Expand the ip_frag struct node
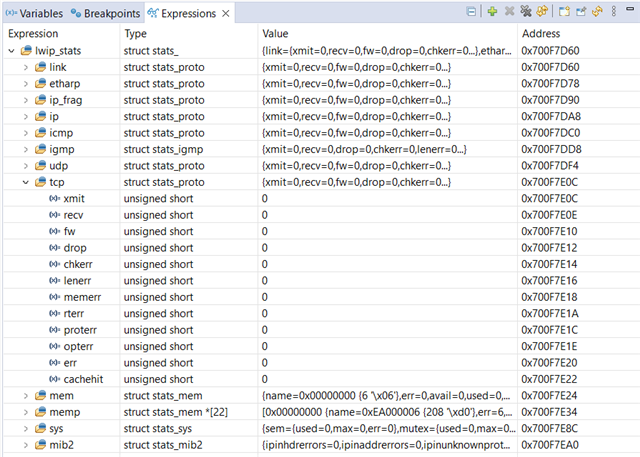Image resolution: width=640 pixels, height=457 pixels. pyautogui.click(x=26, y=100)
